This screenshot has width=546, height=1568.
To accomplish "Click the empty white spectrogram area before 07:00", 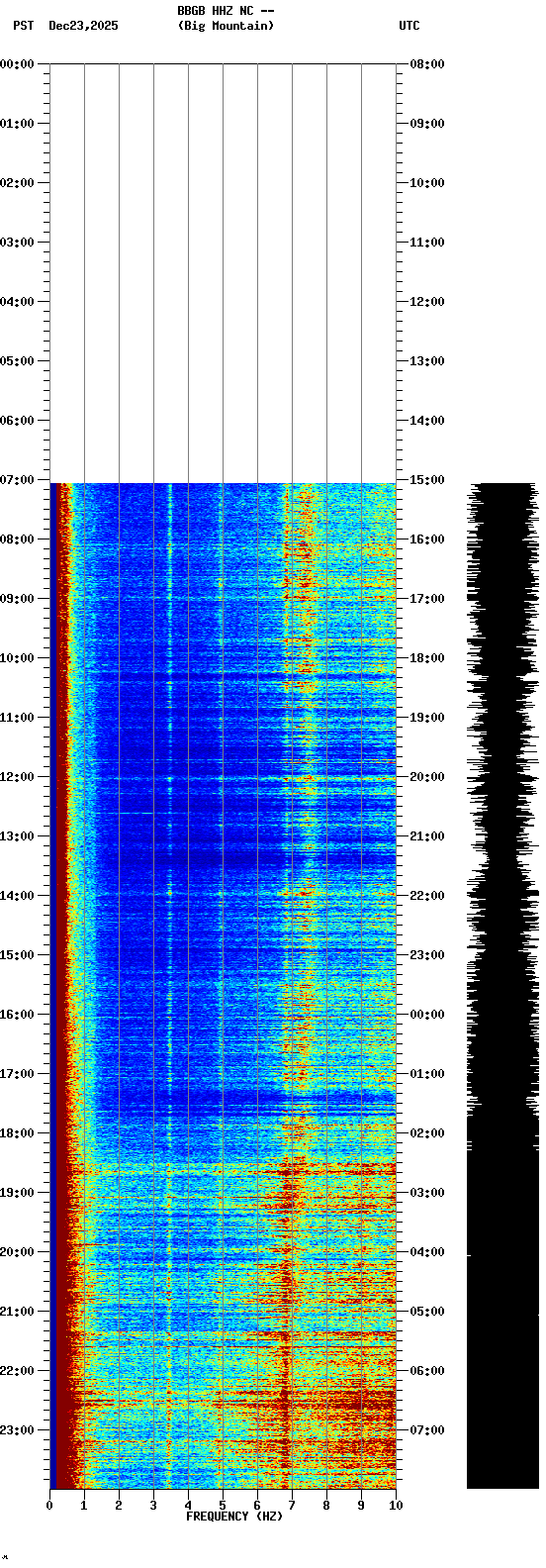I will (223, 273).
